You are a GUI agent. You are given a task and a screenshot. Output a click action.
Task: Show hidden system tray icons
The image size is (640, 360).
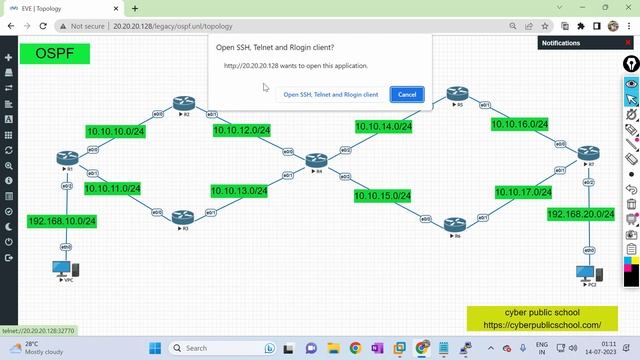pyautogui.click(x=491, y=348)
